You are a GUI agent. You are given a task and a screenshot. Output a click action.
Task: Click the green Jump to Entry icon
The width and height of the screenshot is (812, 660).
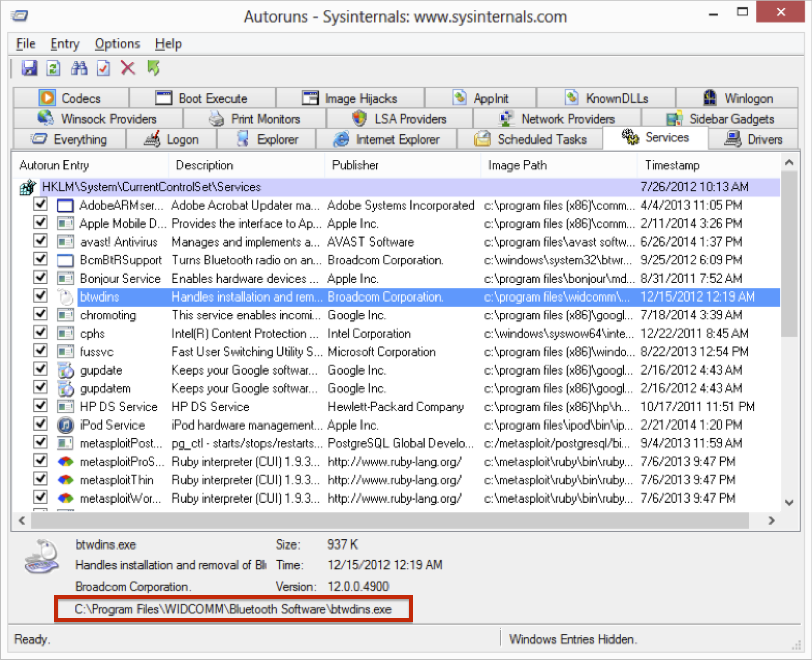click(x=153, y=68)
